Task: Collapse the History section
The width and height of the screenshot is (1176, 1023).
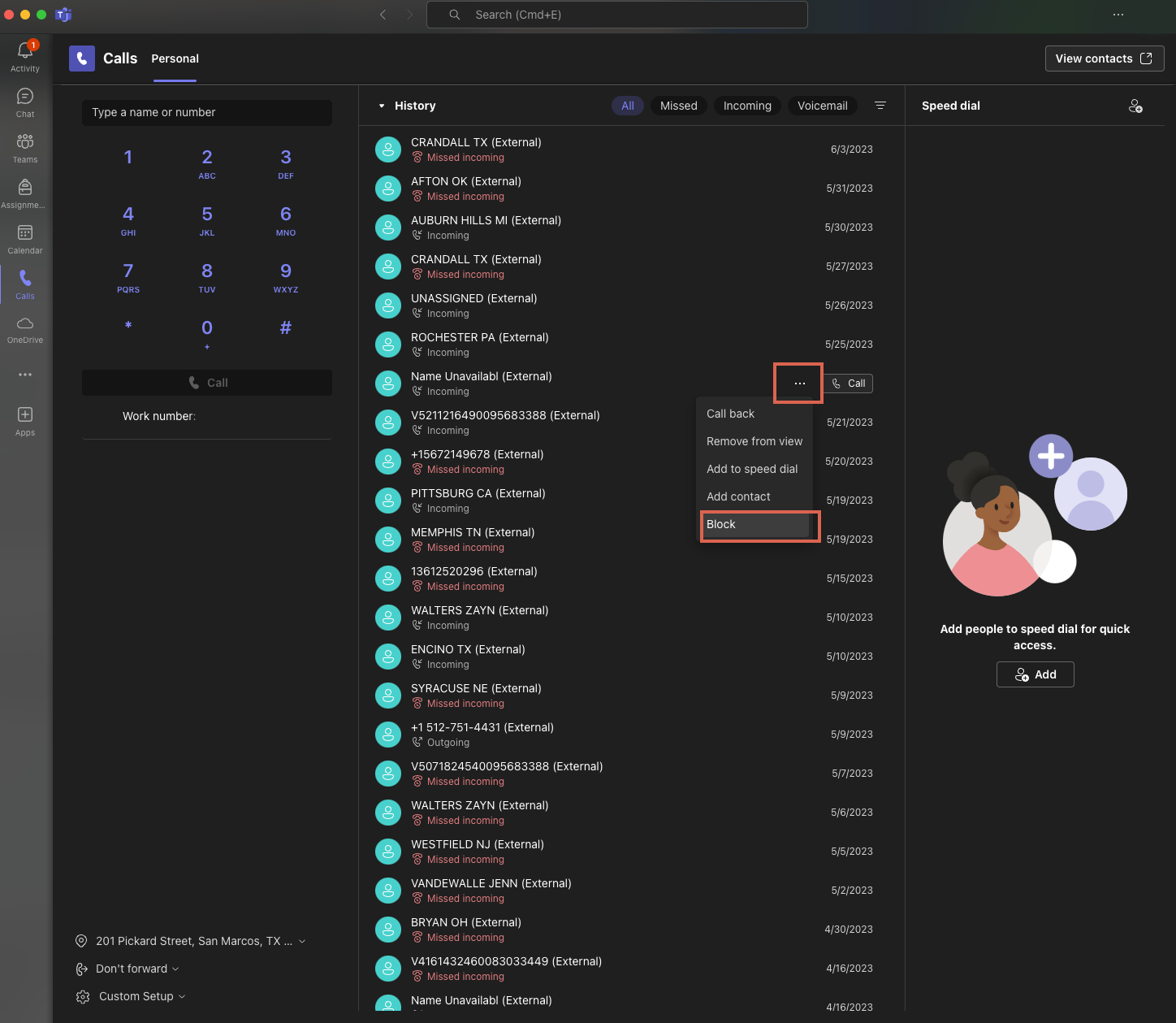Action: coord(382,106)
